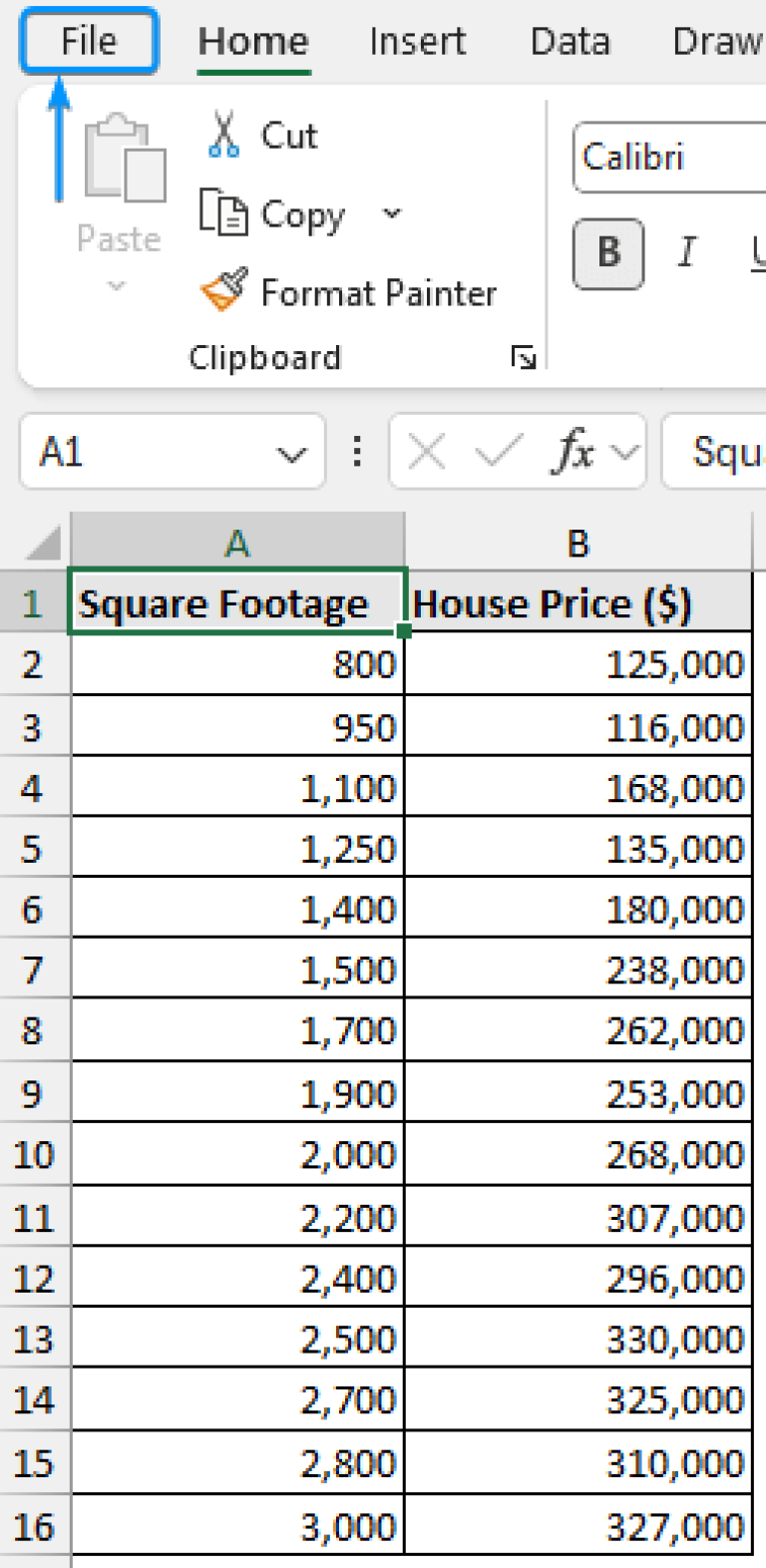Toggle italic formatting
Screen dimensions: 766x1568
[687, 252]
